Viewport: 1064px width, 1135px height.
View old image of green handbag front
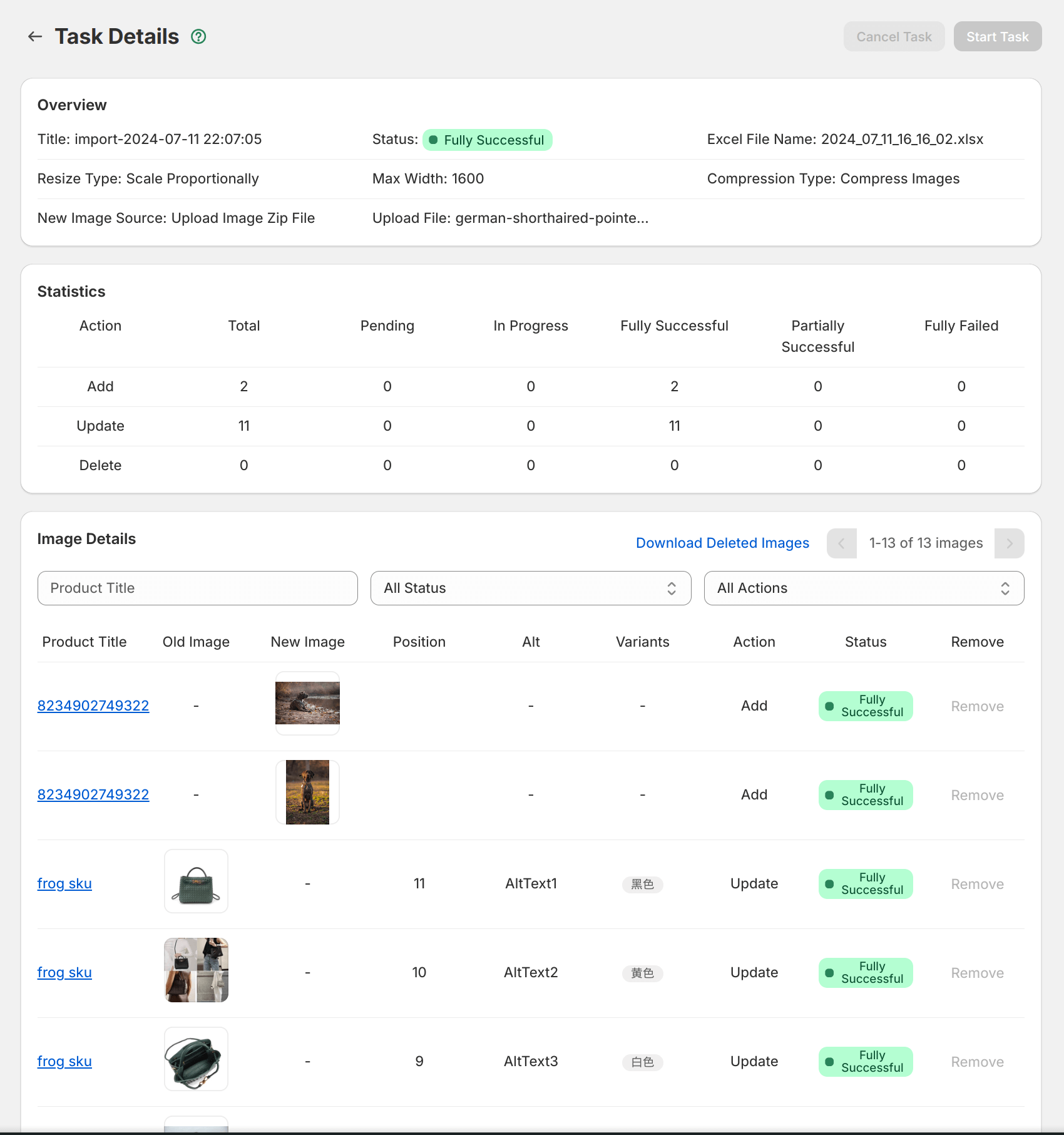pos(196,881)
